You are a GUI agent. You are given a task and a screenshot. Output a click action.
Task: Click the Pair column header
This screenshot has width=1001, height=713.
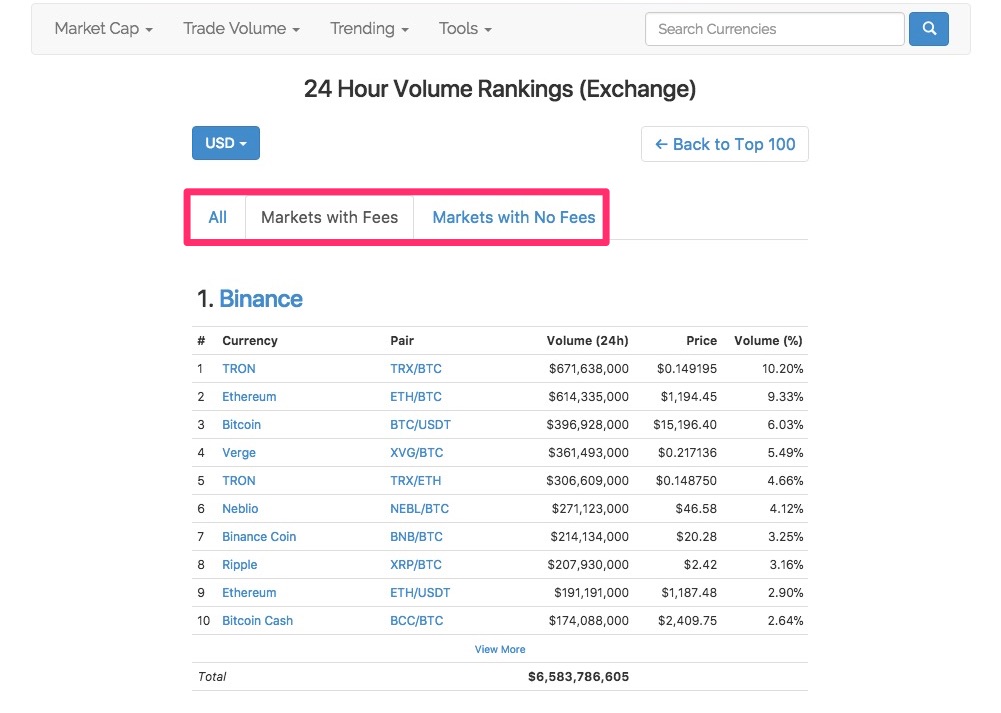(402, 341)
